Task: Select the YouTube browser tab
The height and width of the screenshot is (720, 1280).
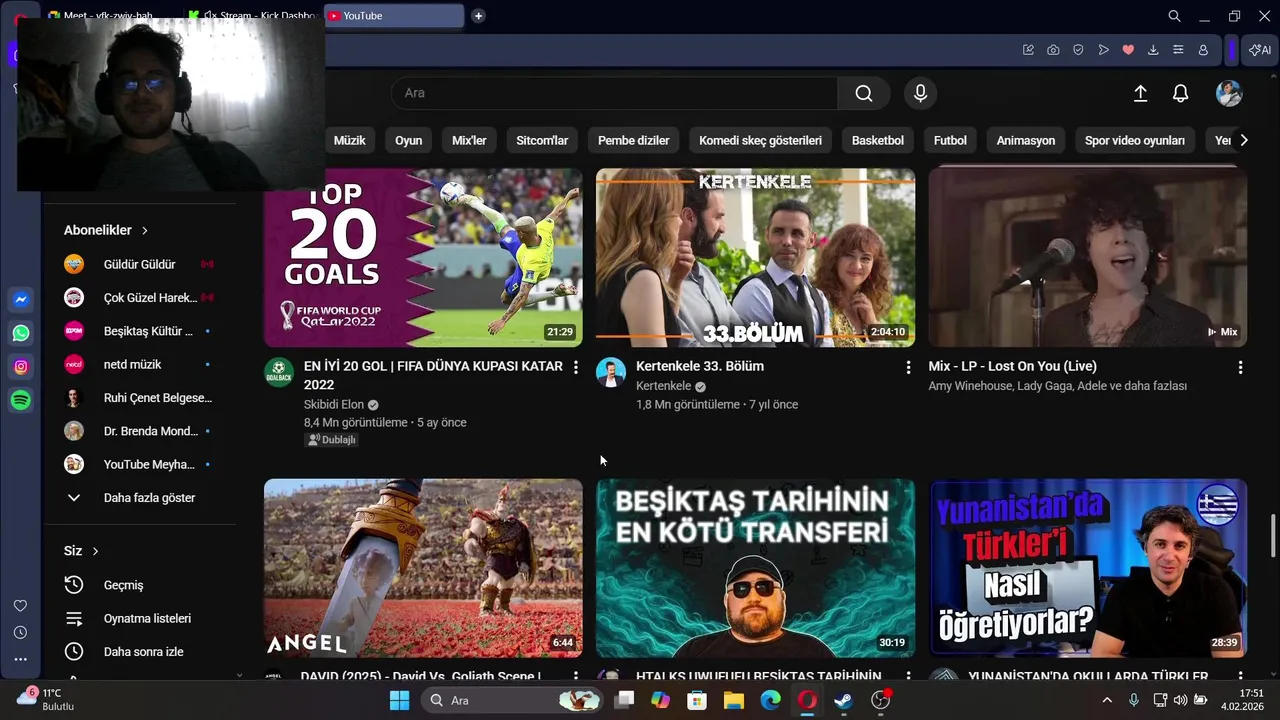Action: [x=394, y=16]
